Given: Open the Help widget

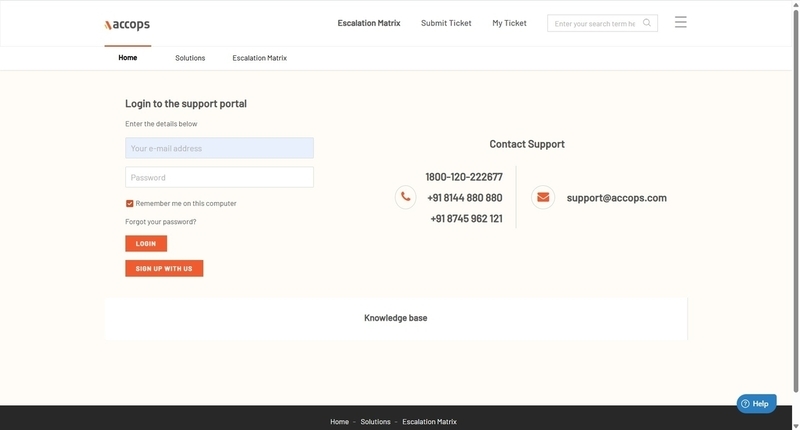Looking at the screenshot, I should pyautogui.click(x=756, y=403).
